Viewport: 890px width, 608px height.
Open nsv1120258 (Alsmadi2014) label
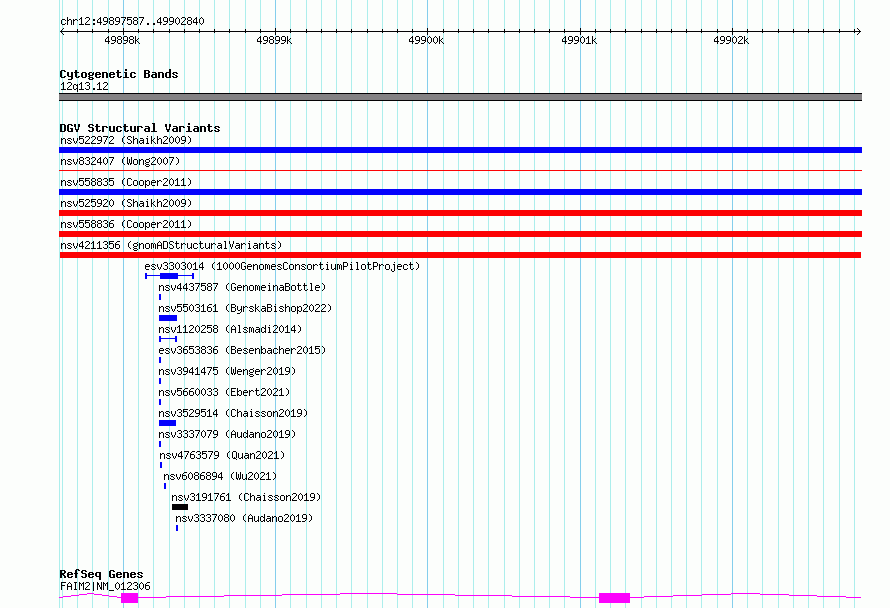pyautogui.click(x=230, y=329)
